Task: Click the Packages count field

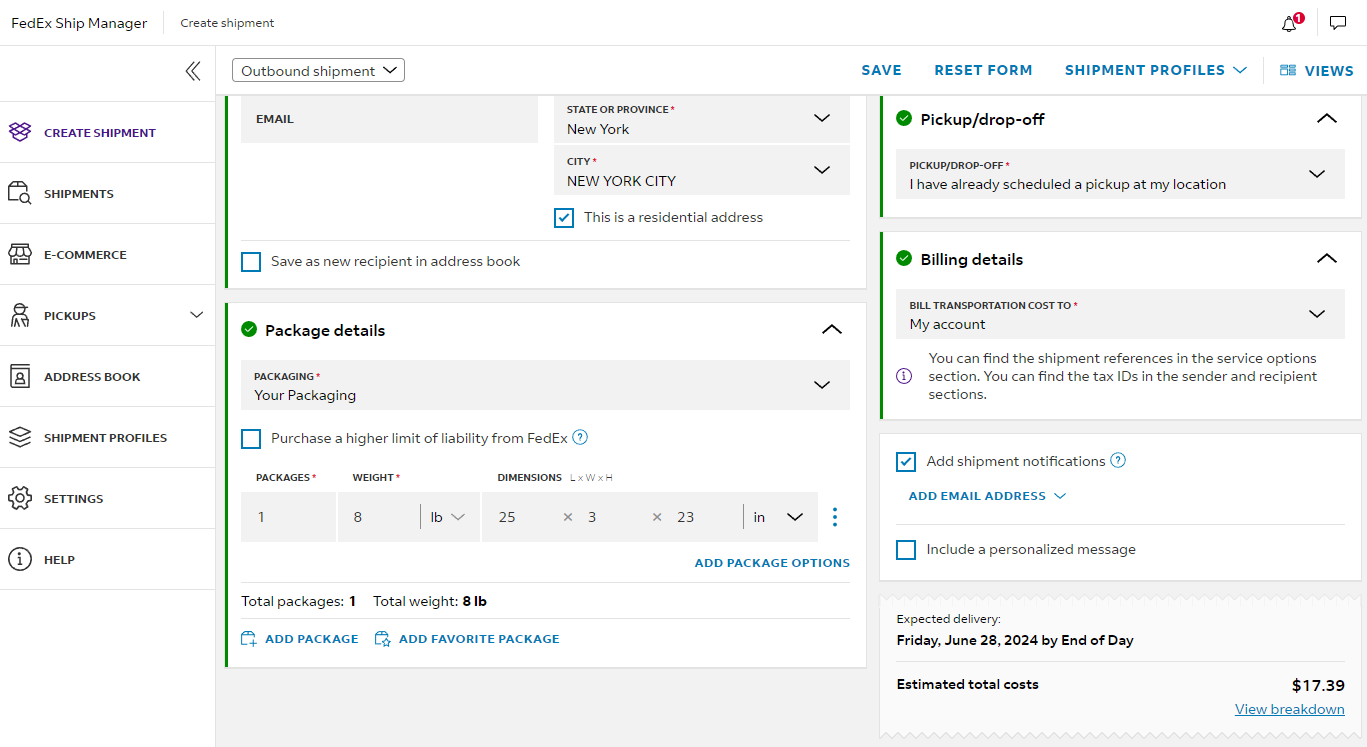Action: tap(288, 517)
